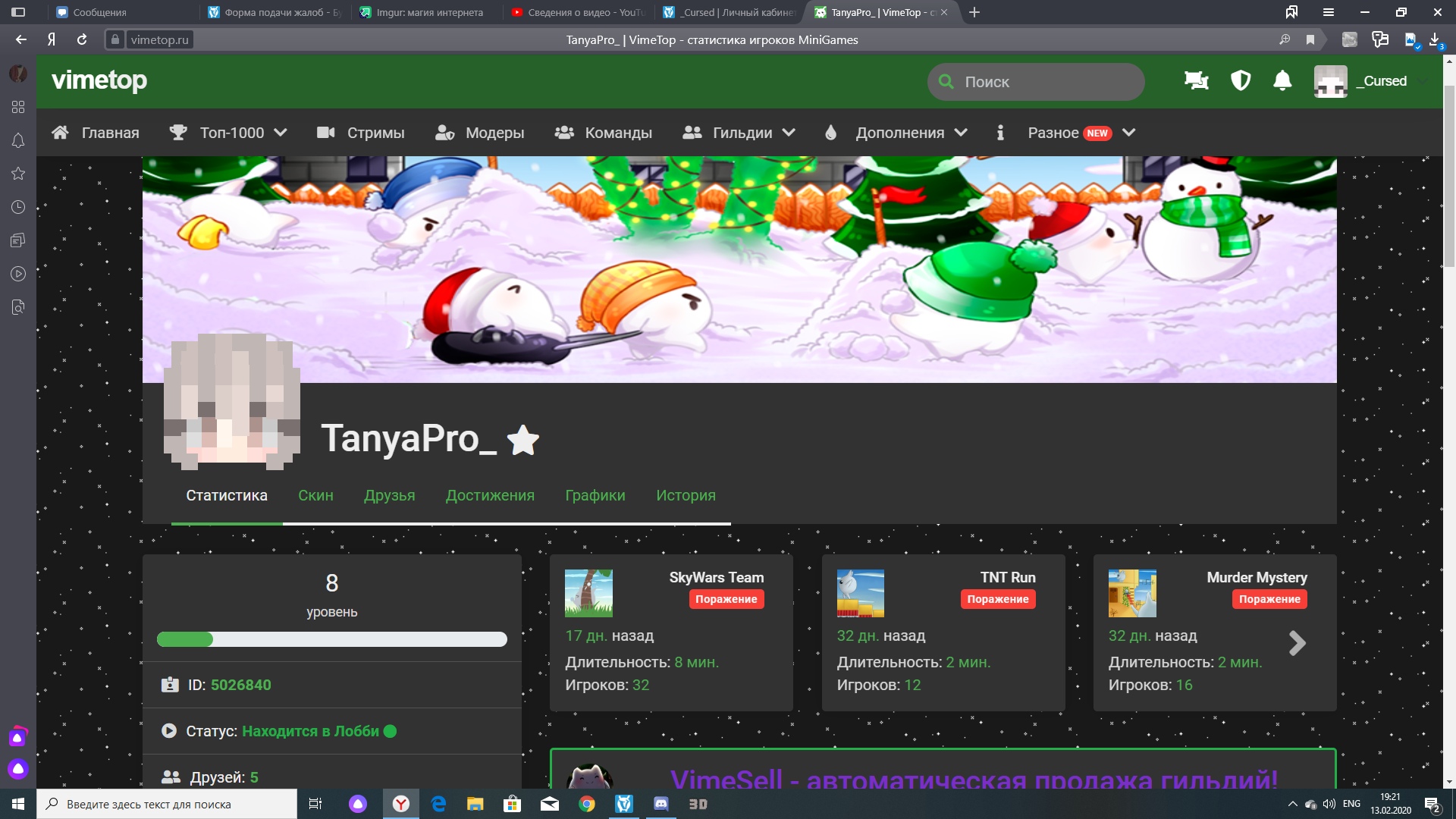Select the Статистика tab
This screenshot has height=819, width=1456.
click(227, 496)
